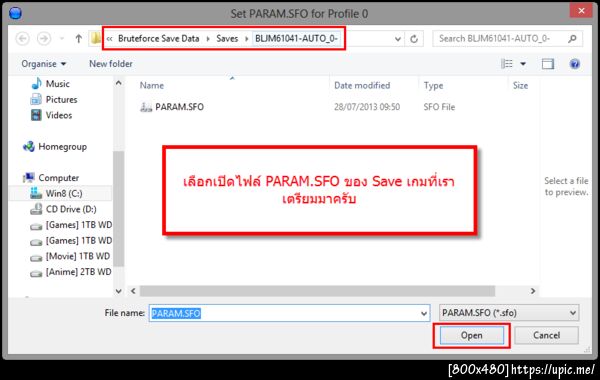Click the Videos library icon
The height and width of the screenshot is (380, 600).
(36, 115)
